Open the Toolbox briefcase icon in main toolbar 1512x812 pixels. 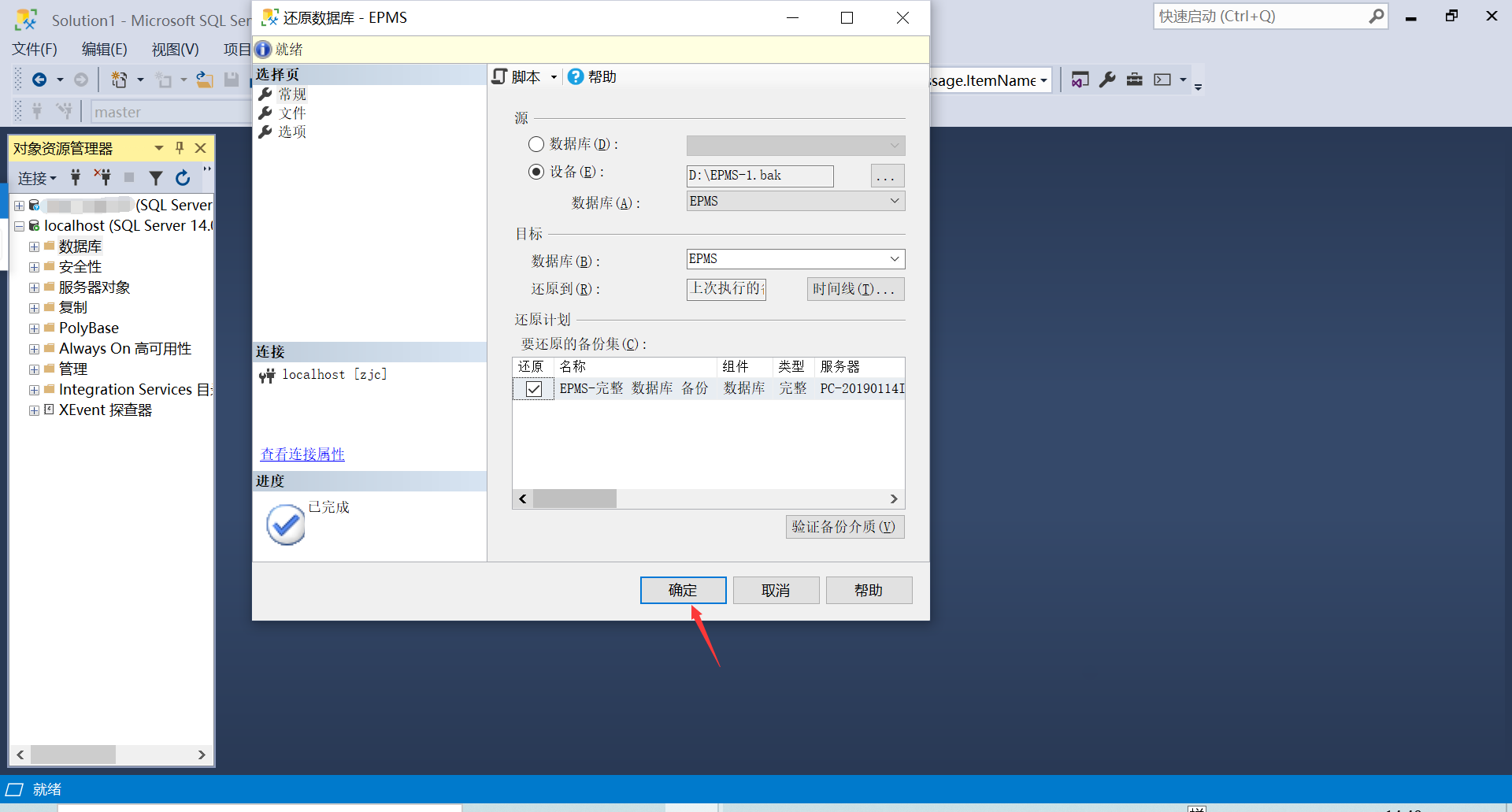(1135, 80)
